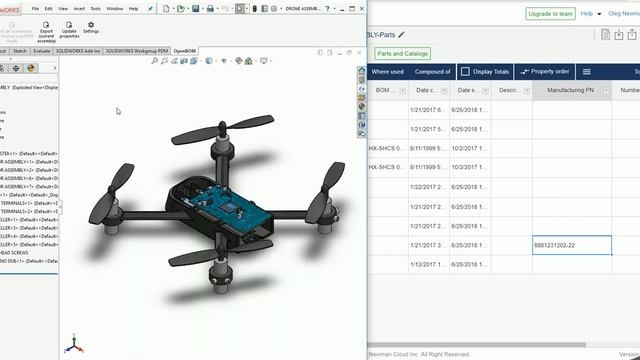Click the crosshair manager tab icon
This screenshot has width=640, height=360.
tap(16, 68)
